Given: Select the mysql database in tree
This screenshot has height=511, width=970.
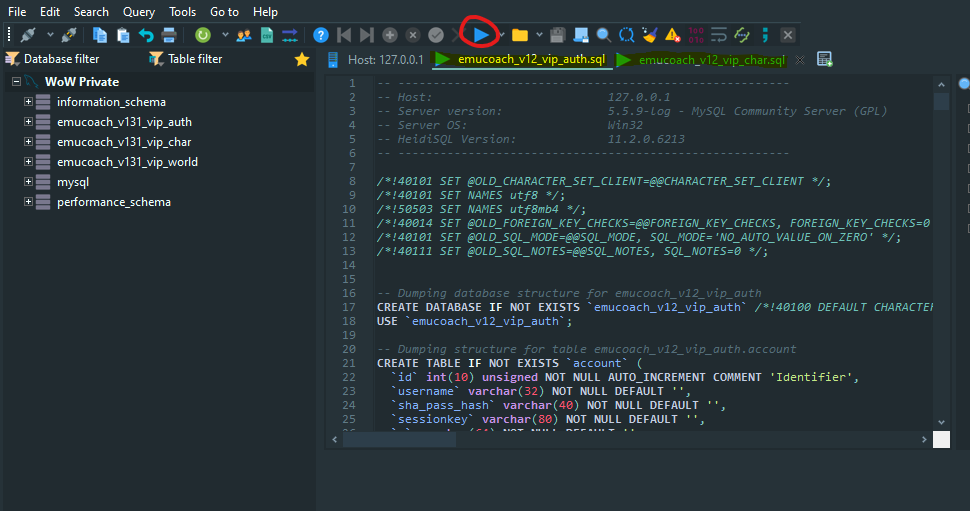Looking at the screenshot, I should tap(72, 182).
